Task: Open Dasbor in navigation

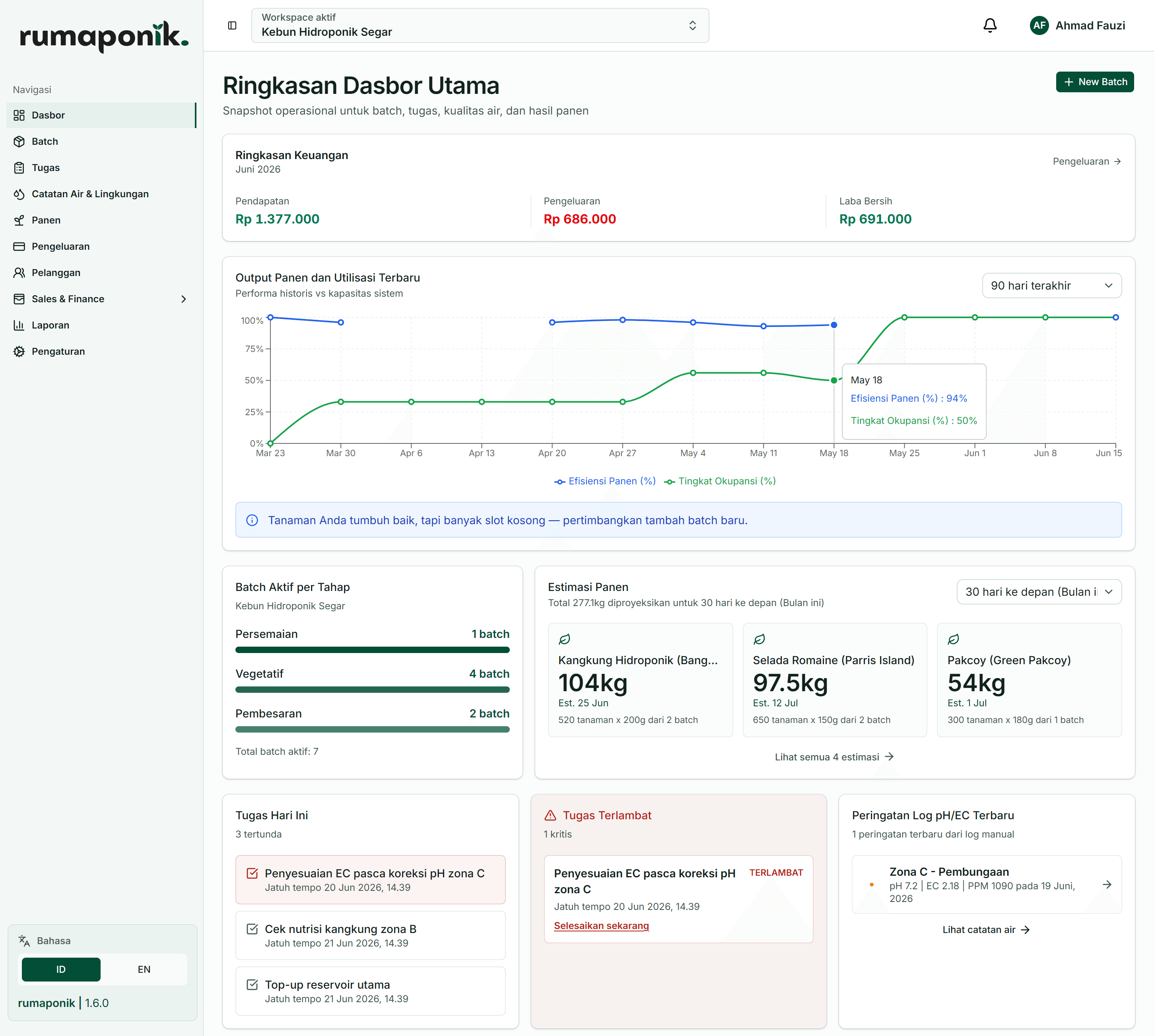Action: [x=101, y=116]
